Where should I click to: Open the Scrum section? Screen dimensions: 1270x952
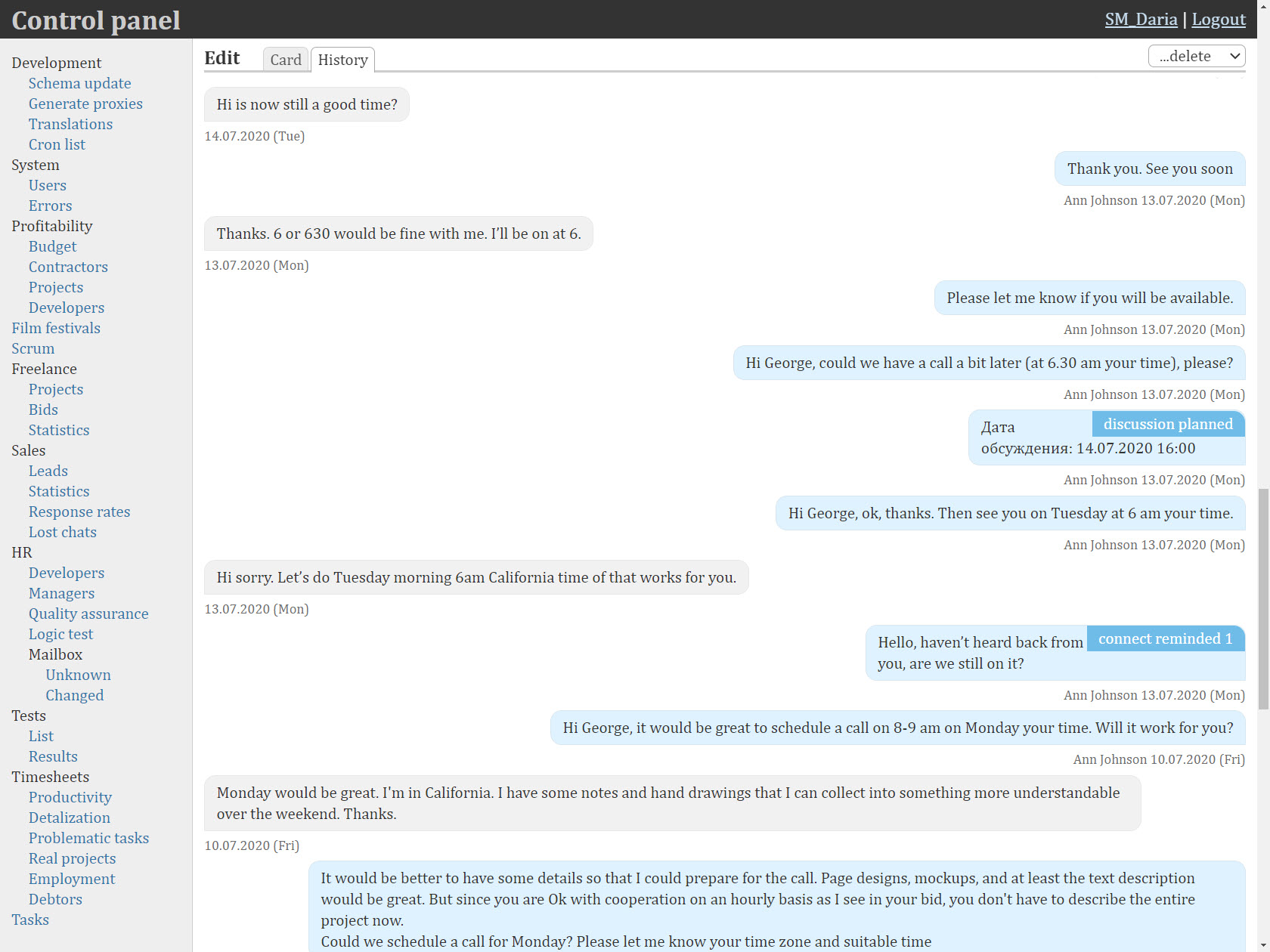click(33, 348)
